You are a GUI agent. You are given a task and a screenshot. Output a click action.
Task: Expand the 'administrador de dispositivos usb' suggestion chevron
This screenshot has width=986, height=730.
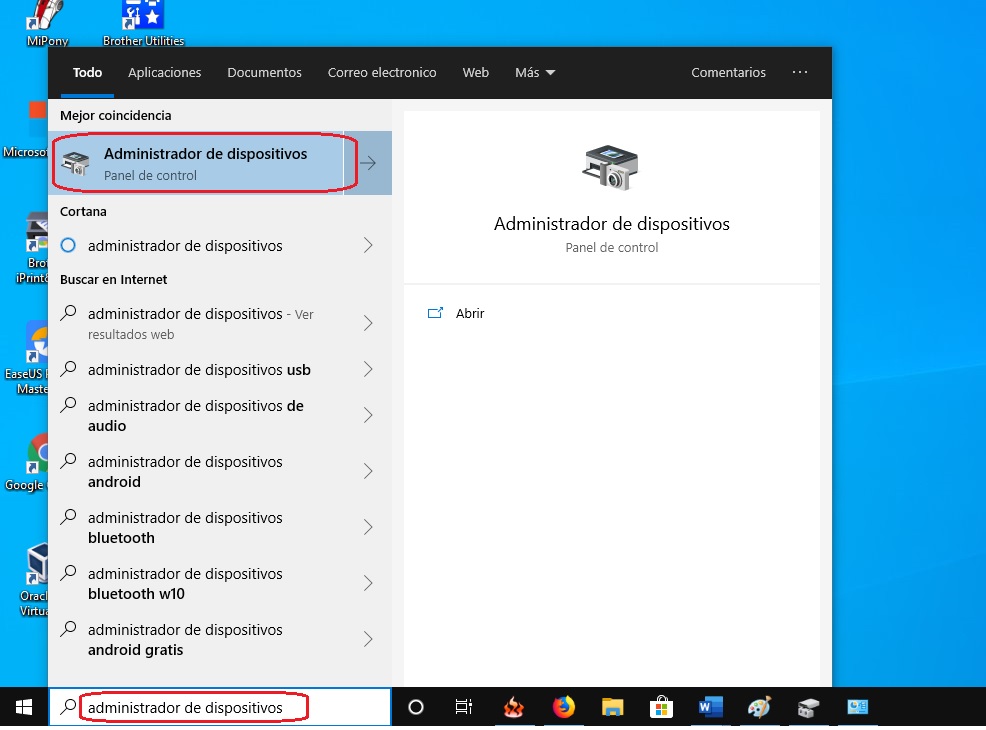tap(368, 370)
